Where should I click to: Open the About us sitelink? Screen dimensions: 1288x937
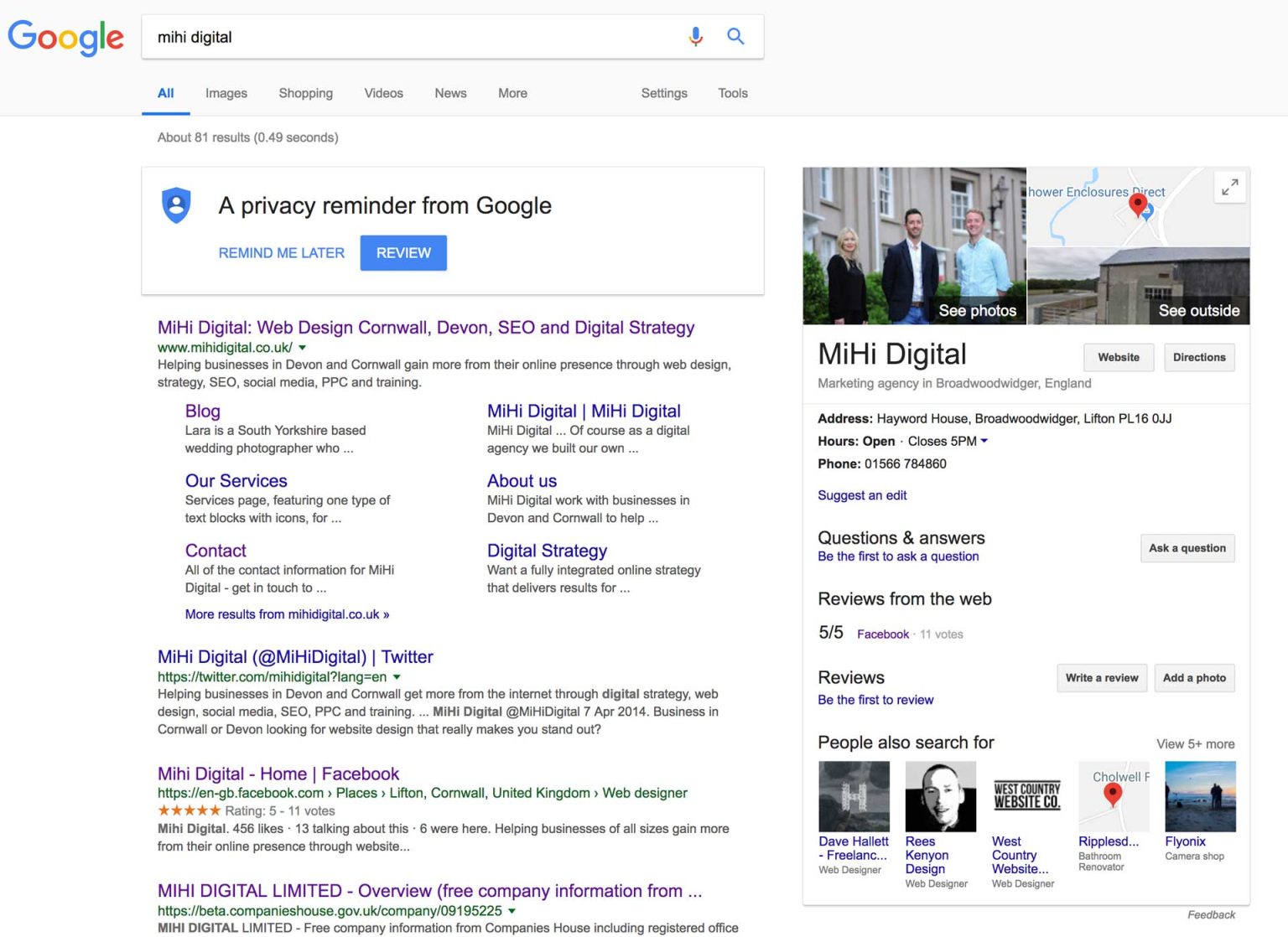click(x=522, y=481)
